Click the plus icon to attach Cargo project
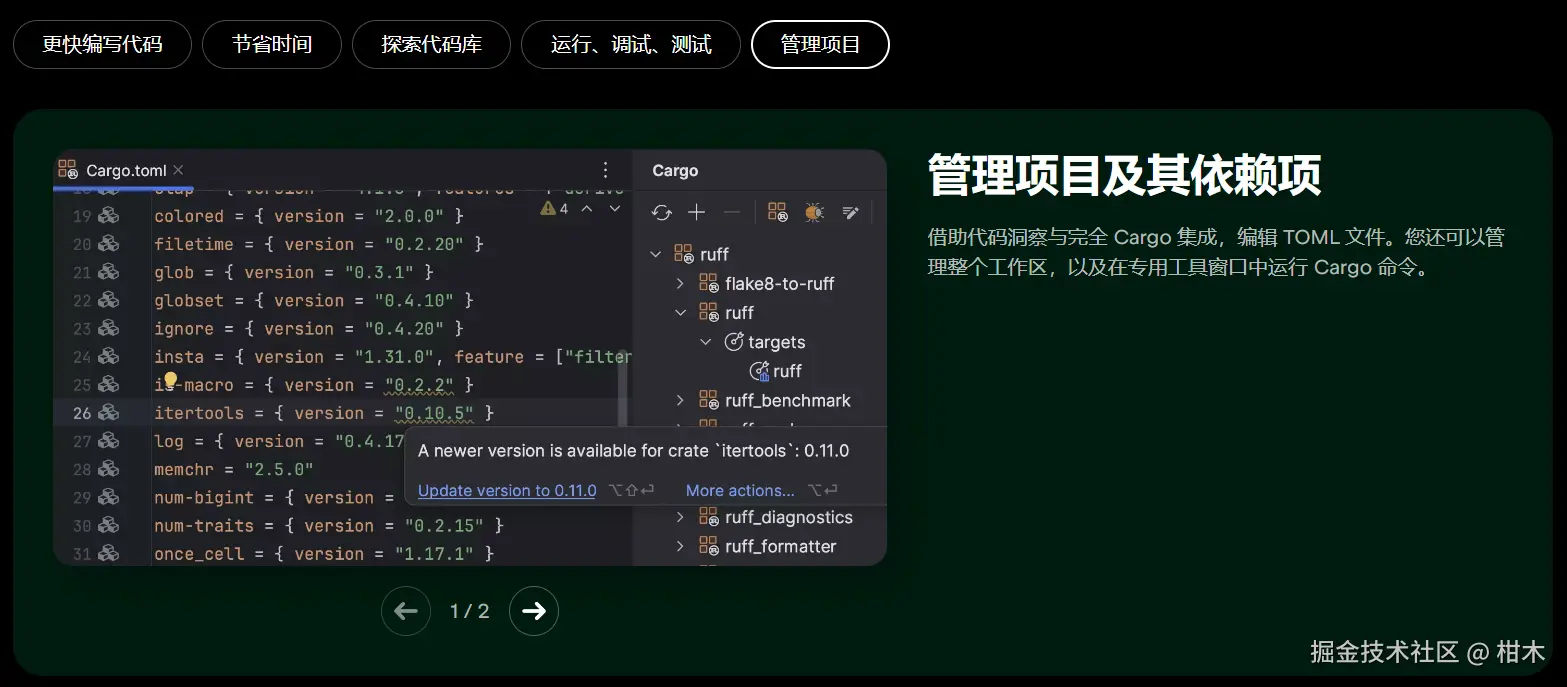 click(x=697, y=212)
